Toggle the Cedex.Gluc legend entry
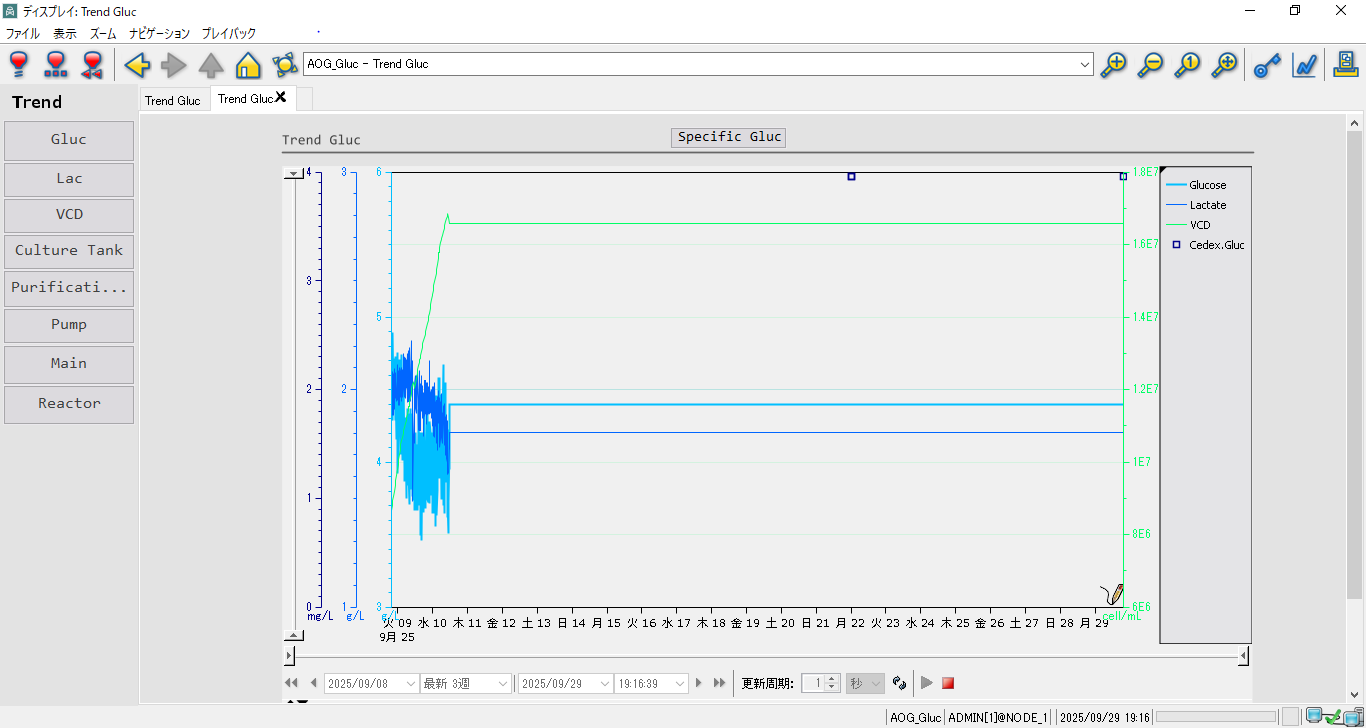 click(1216, 245)
